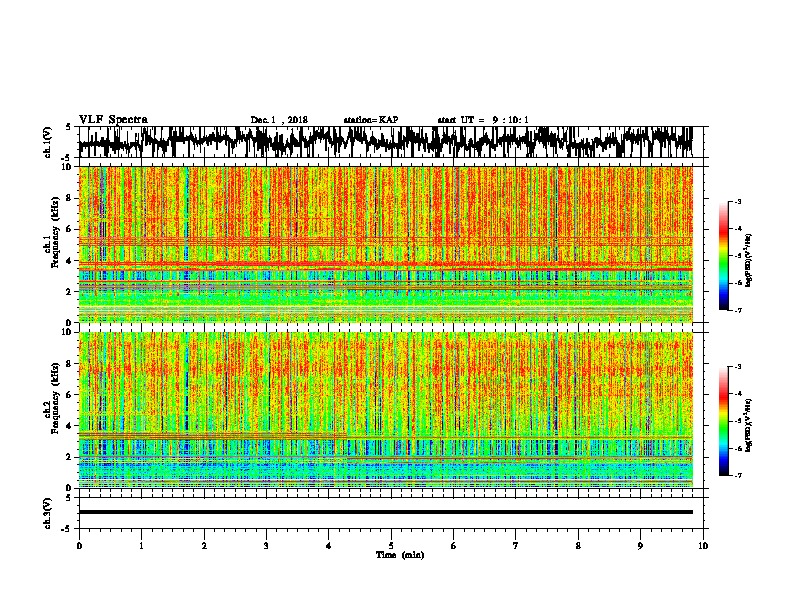Select the date text "Dec. 1, 2018"

[x=279, y=120]
